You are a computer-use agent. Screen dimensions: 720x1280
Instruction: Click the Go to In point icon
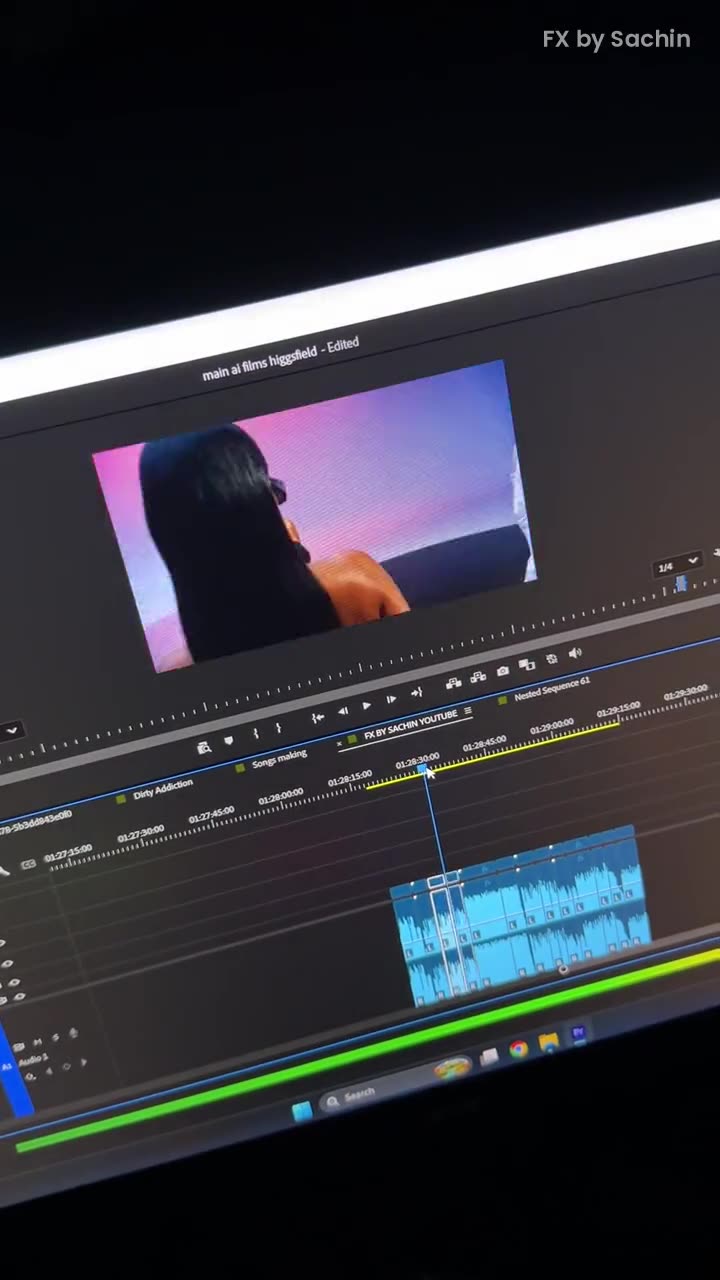[317, 717]
